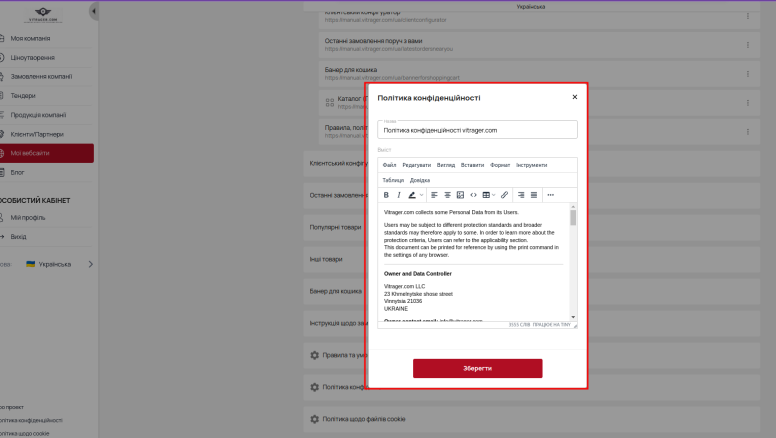
Task: Open Мій профіль in the sidebar
Action: tap(28, 218)
